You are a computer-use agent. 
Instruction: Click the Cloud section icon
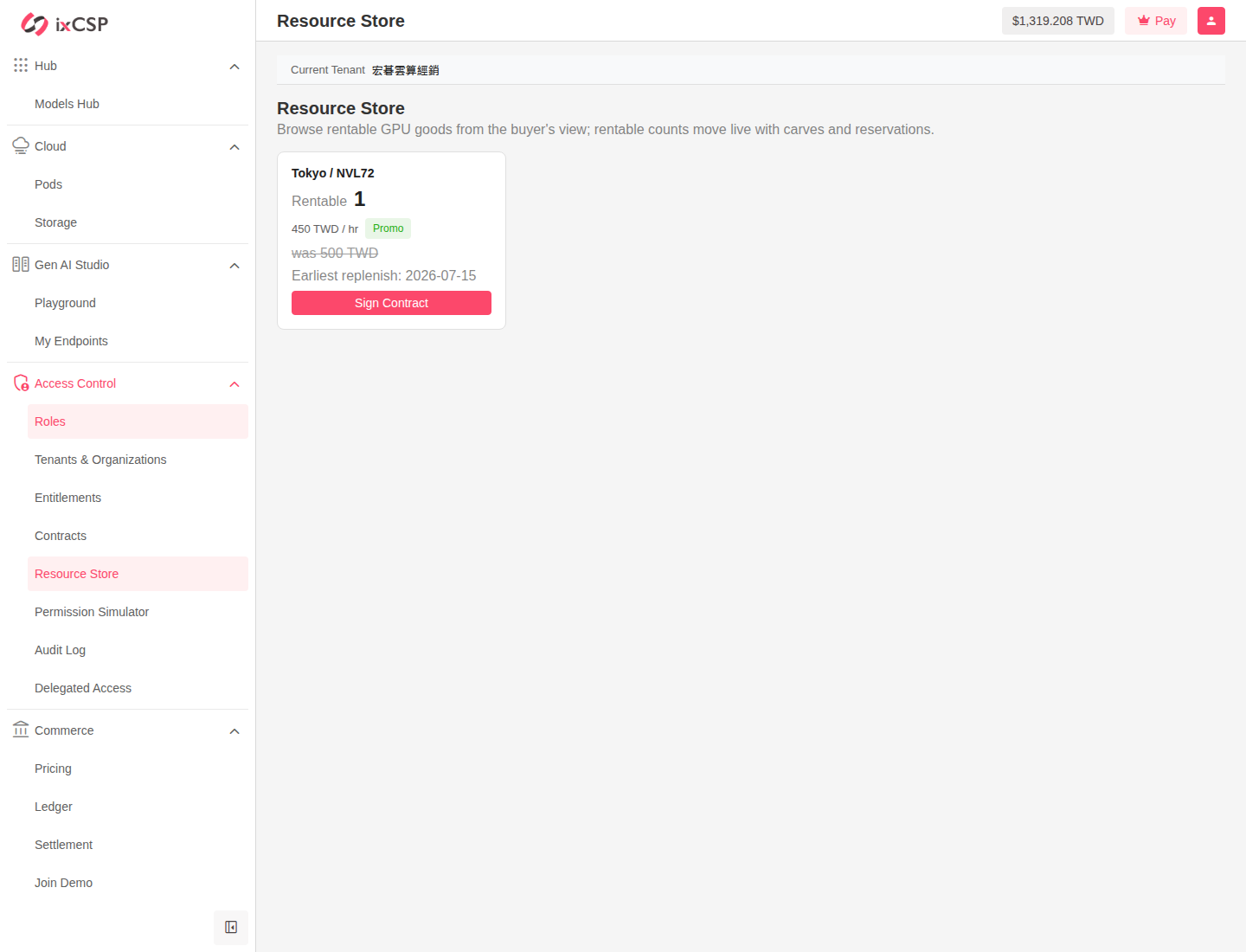click(21, 145)
